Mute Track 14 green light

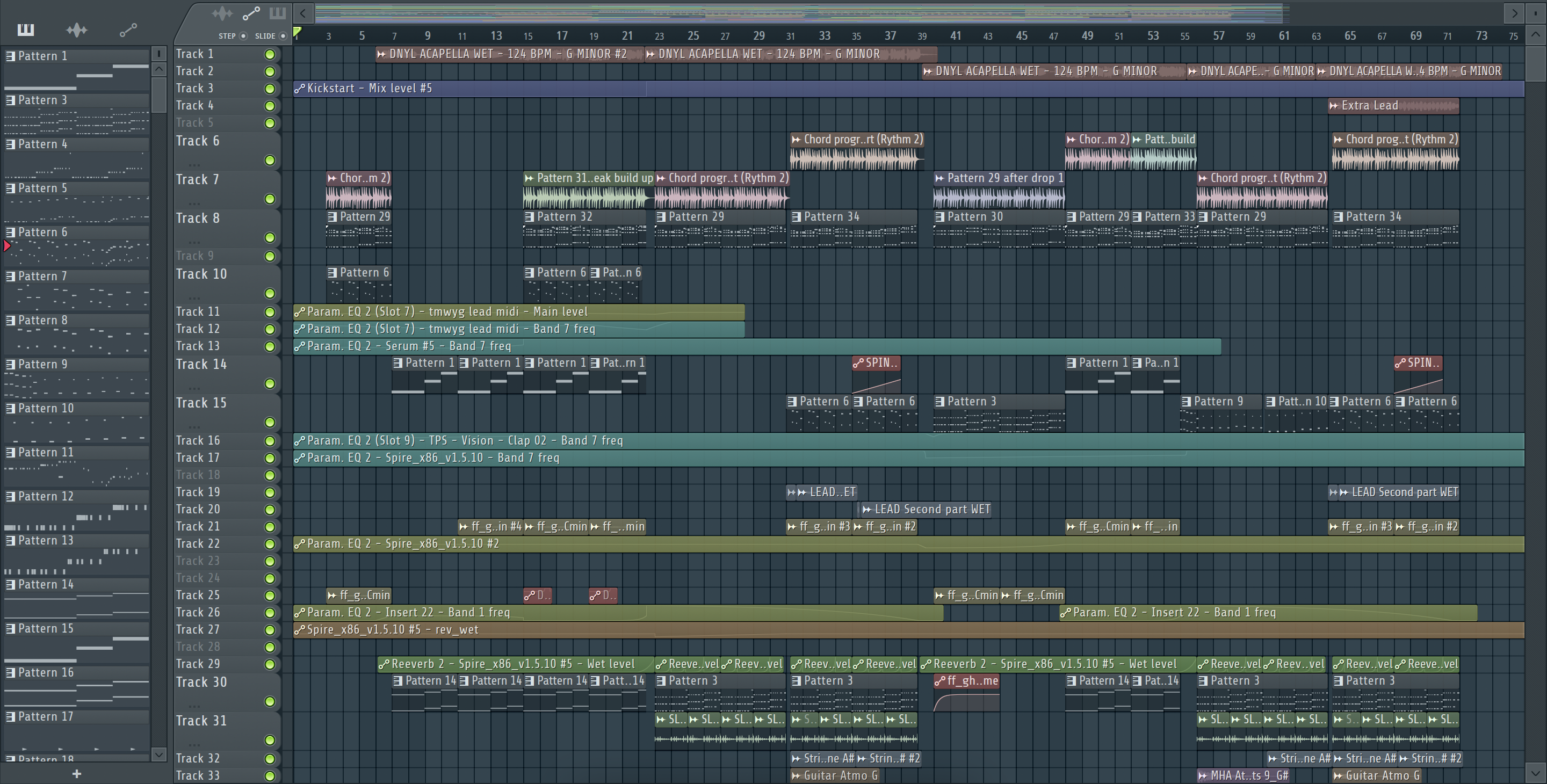(270, 383)
